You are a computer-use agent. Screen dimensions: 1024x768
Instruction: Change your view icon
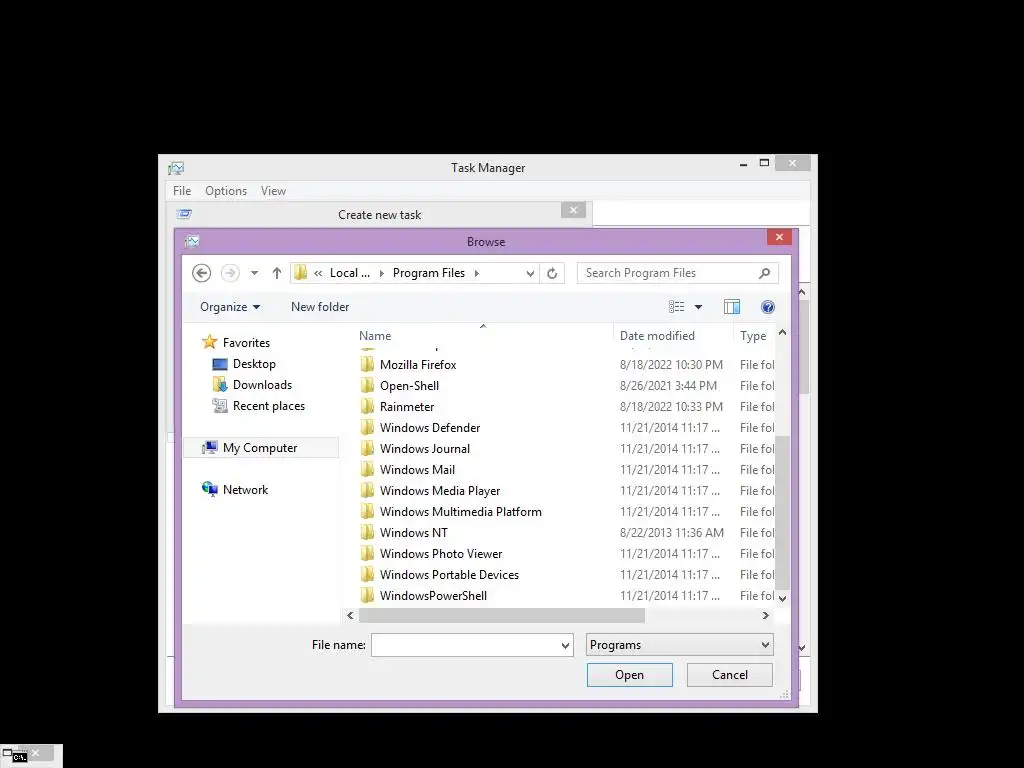pos(677,307)
